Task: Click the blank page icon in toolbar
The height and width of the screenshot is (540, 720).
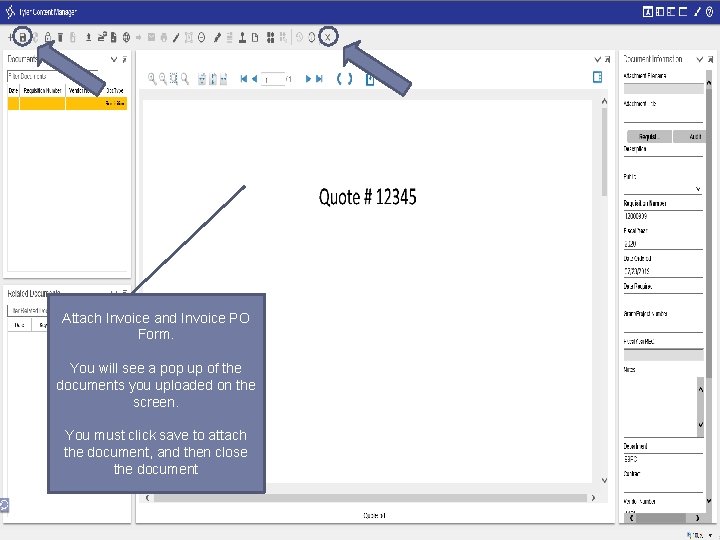Action: [x=255, y=38]
